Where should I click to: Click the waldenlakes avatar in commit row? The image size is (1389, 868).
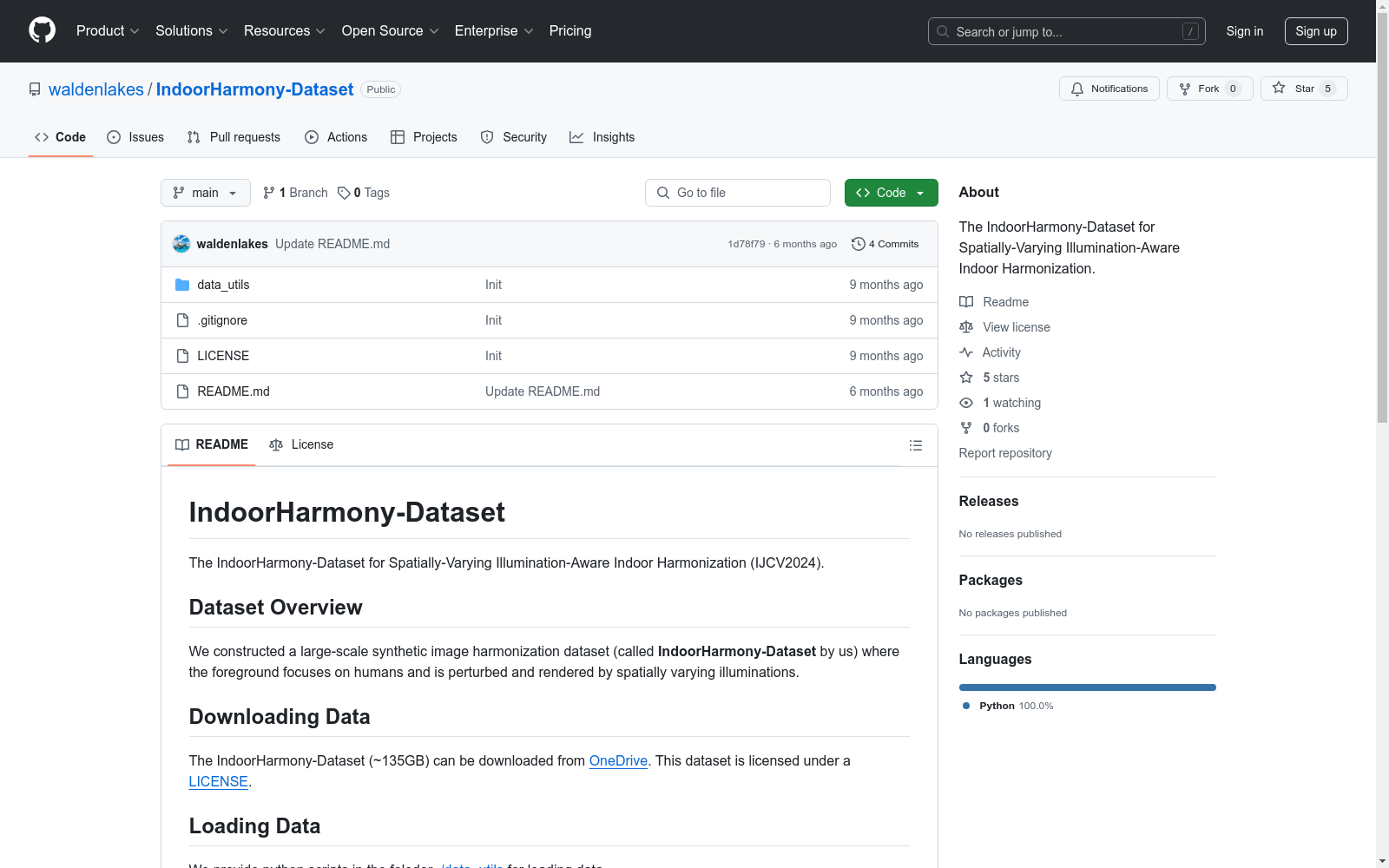tap(181, 244)
